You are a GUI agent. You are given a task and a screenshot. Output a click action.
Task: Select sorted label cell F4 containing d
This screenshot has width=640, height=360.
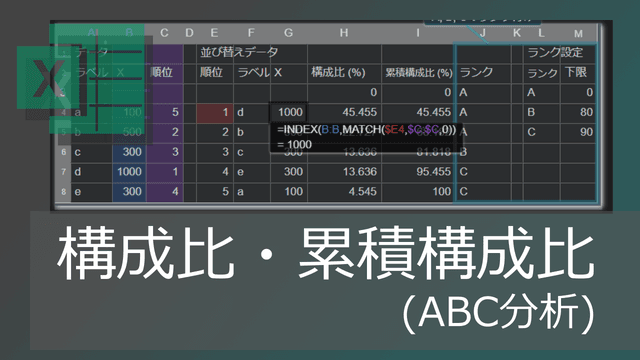252,113
